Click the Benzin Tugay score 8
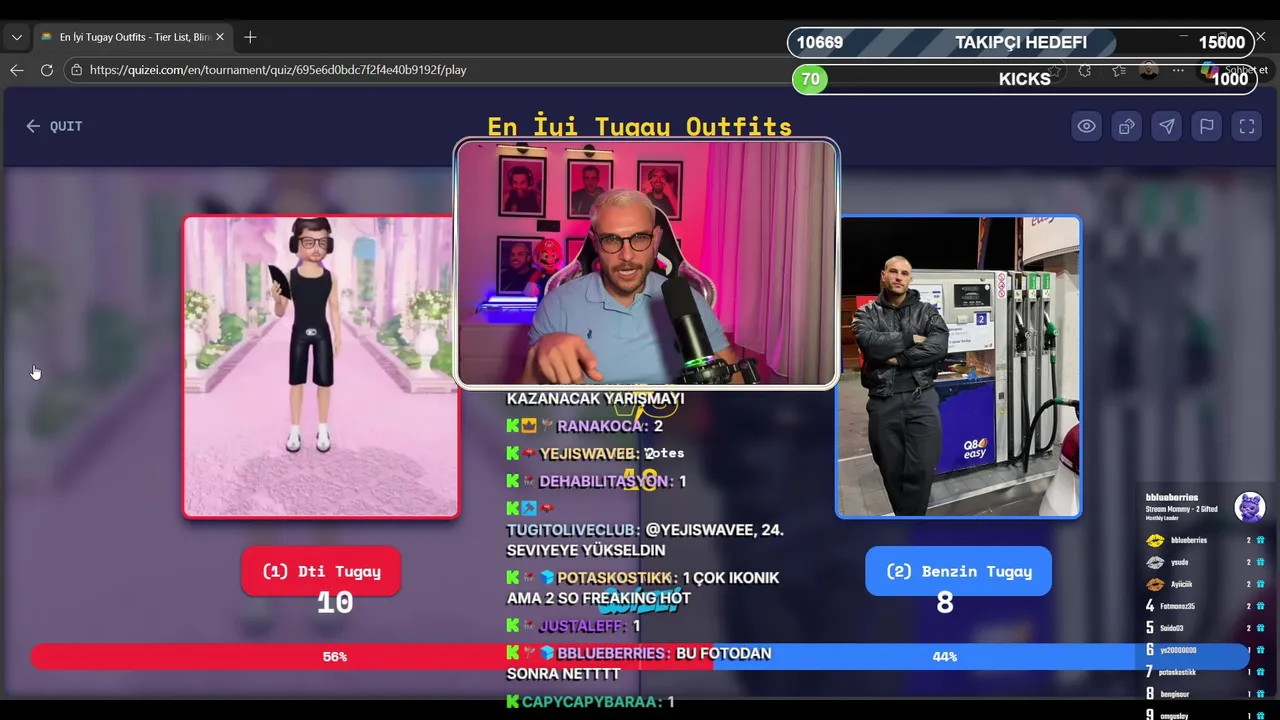1280x720 pixels. (945, 603)
